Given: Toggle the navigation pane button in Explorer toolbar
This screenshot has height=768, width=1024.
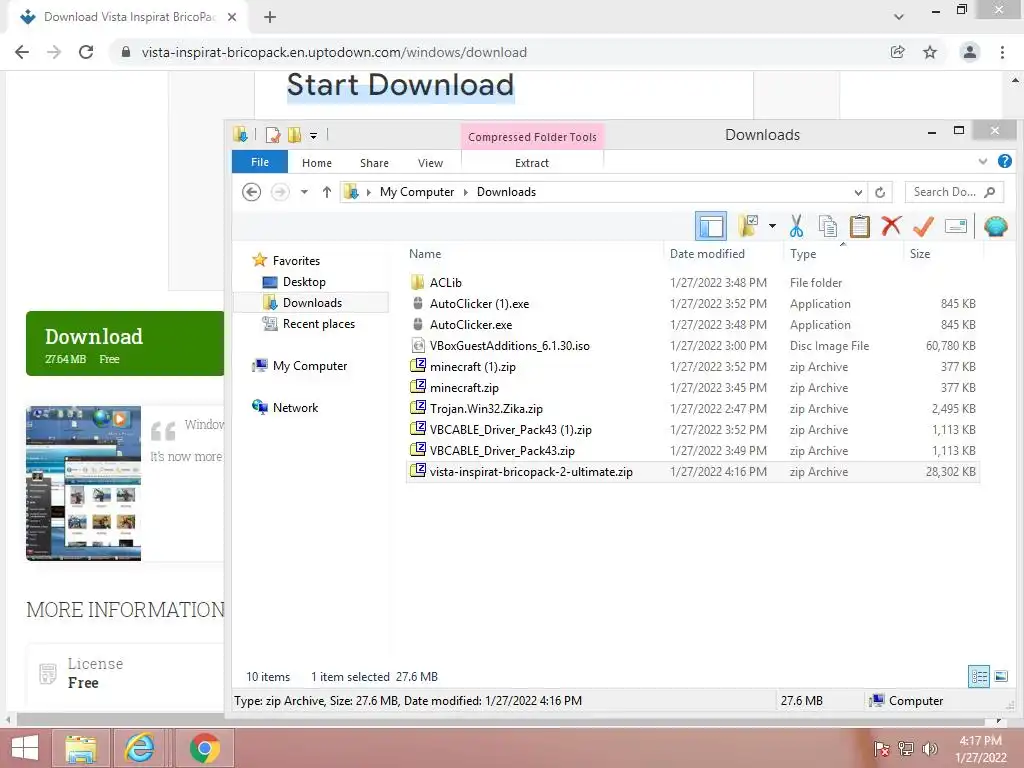Looking at the screenshot, I should pyautogui.click(x=711, y=227).
